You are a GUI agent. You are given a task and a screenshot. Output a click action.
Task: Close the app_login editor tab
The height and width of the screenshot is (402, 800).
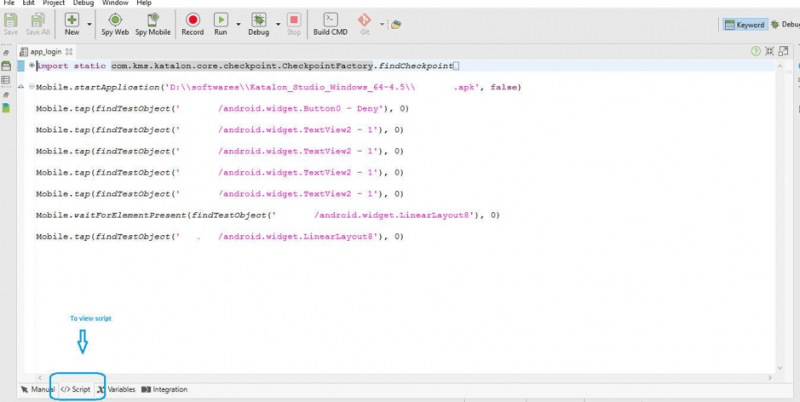coord(70,50)
